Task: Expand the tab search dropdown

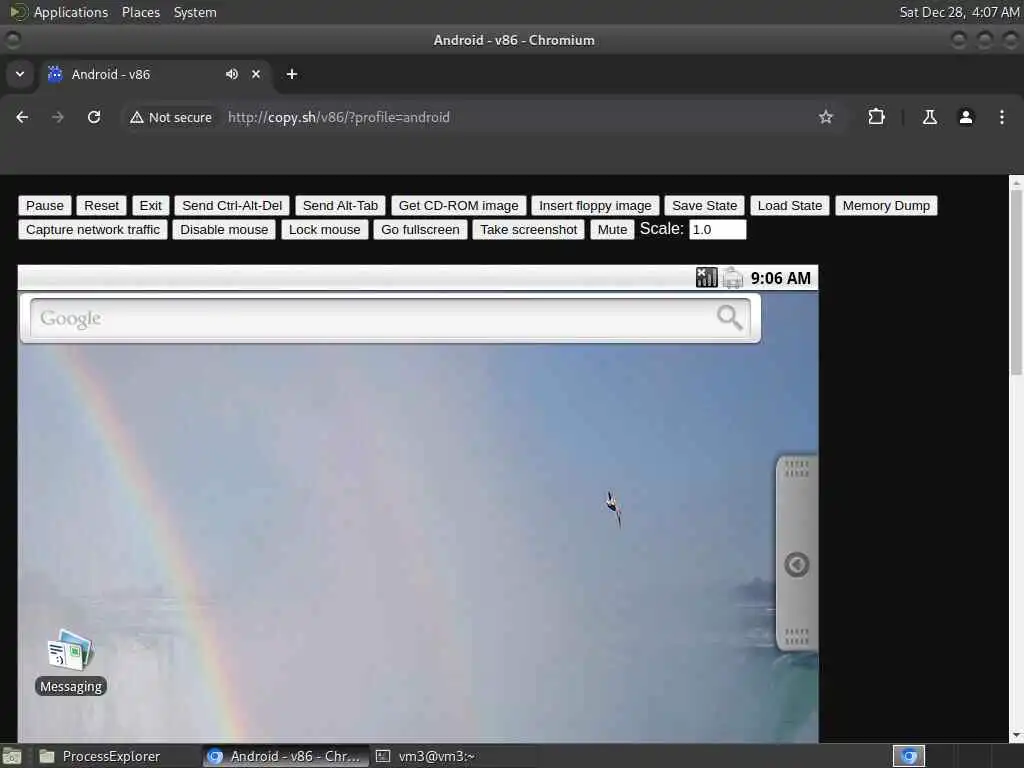Action: pos(20,74)
